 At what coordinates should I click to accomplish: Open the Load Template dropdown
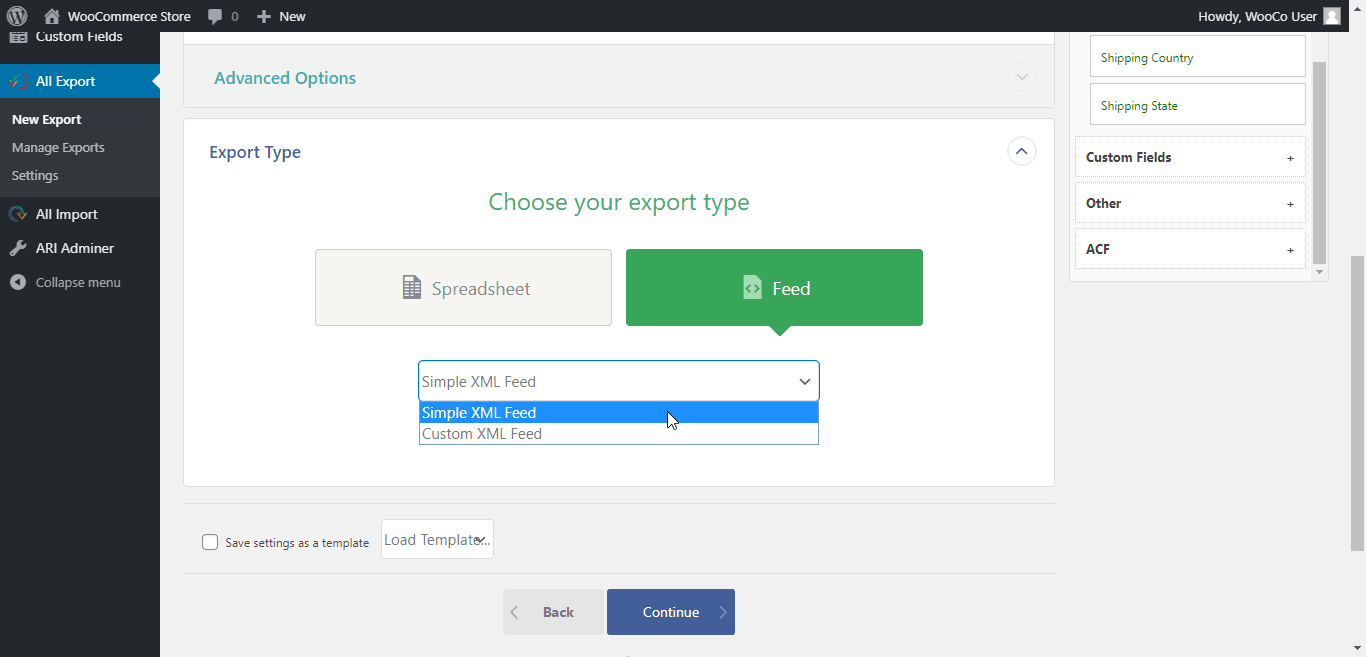click(x=437, y=539)
